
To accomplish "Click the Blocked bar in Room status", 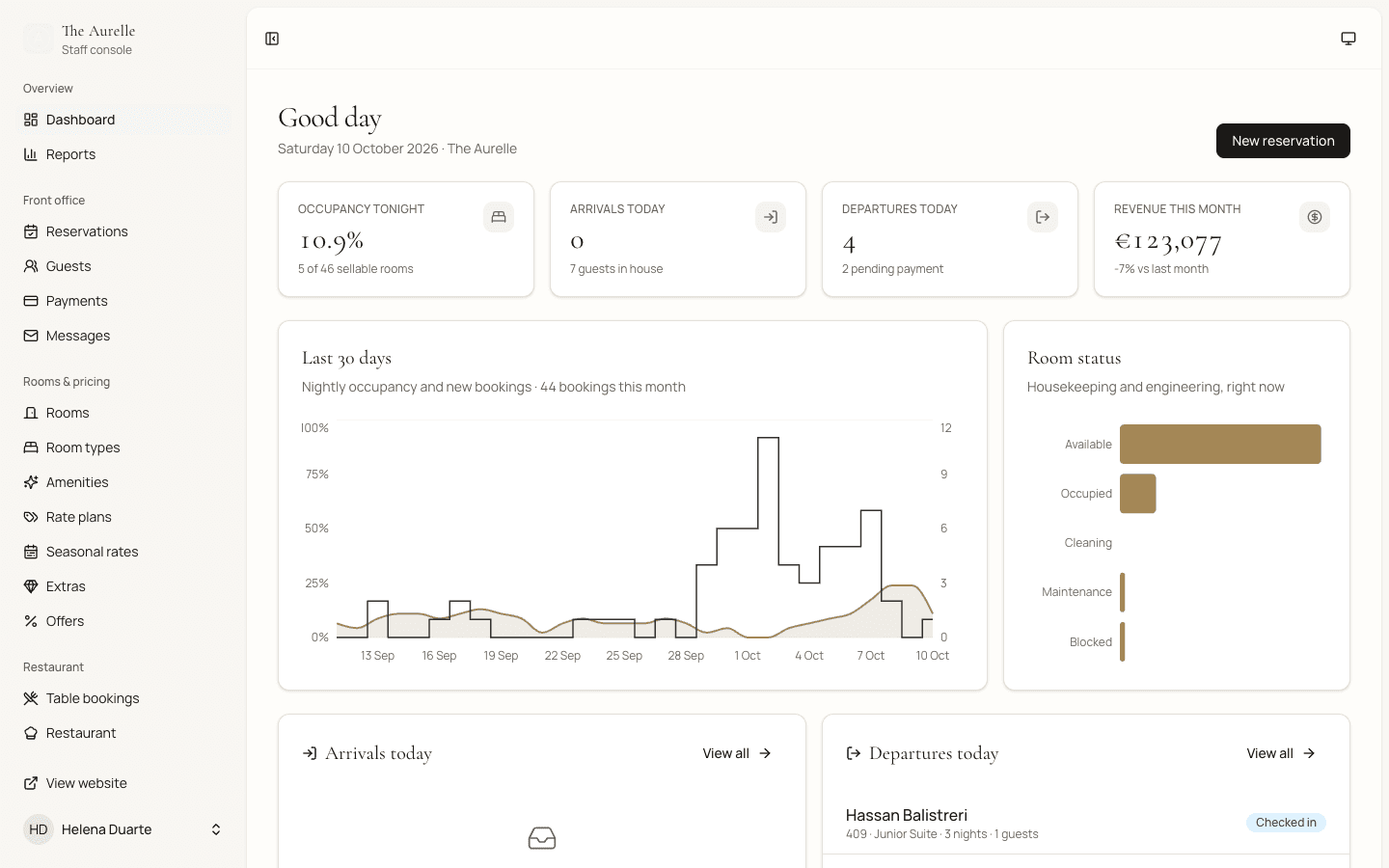I will point(1123,642).
